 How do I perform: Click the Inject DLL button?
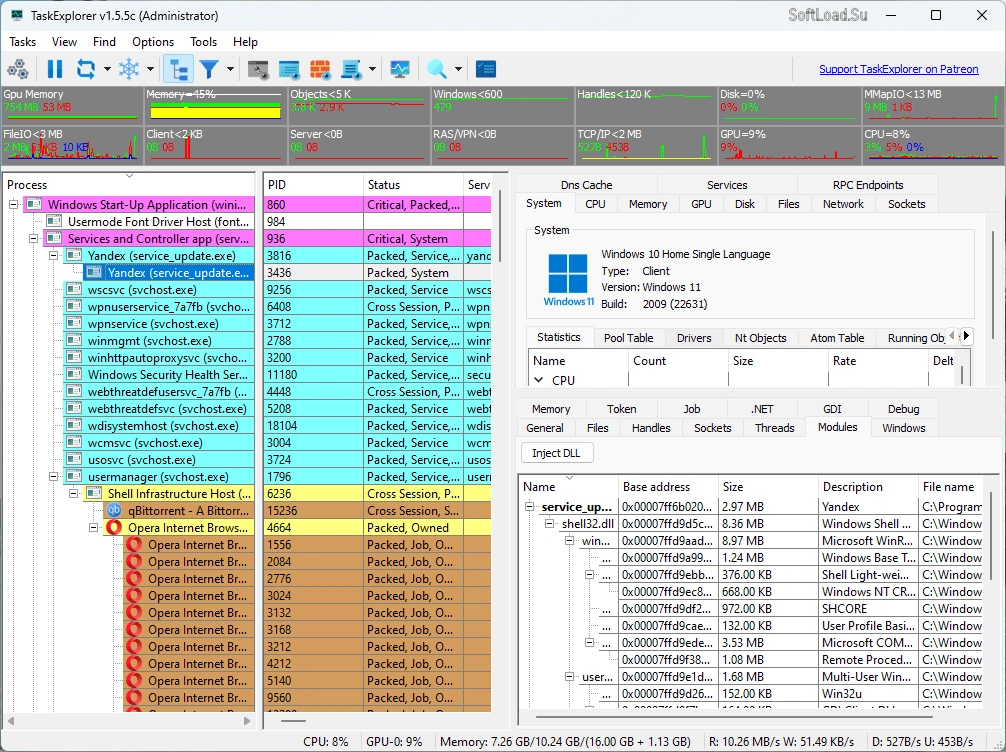tap(556, 453)
